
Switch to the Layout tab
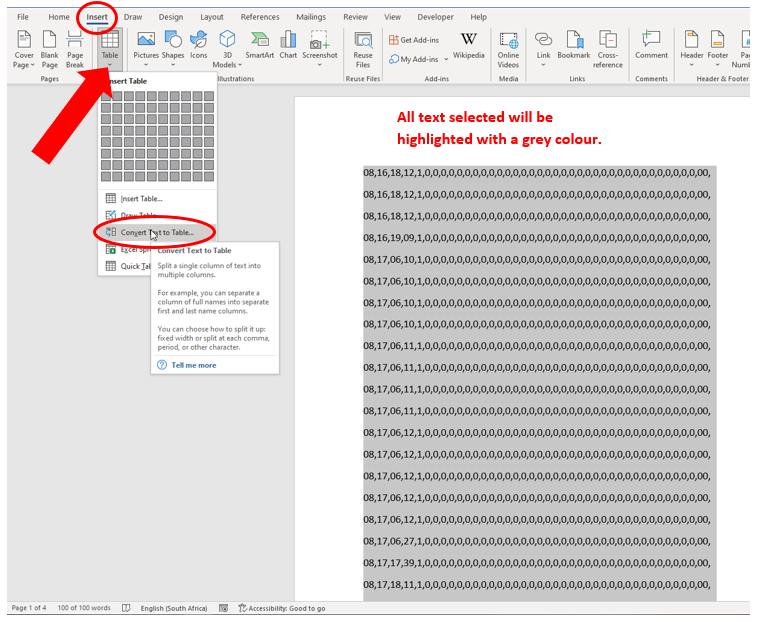[x=212, y=17]
